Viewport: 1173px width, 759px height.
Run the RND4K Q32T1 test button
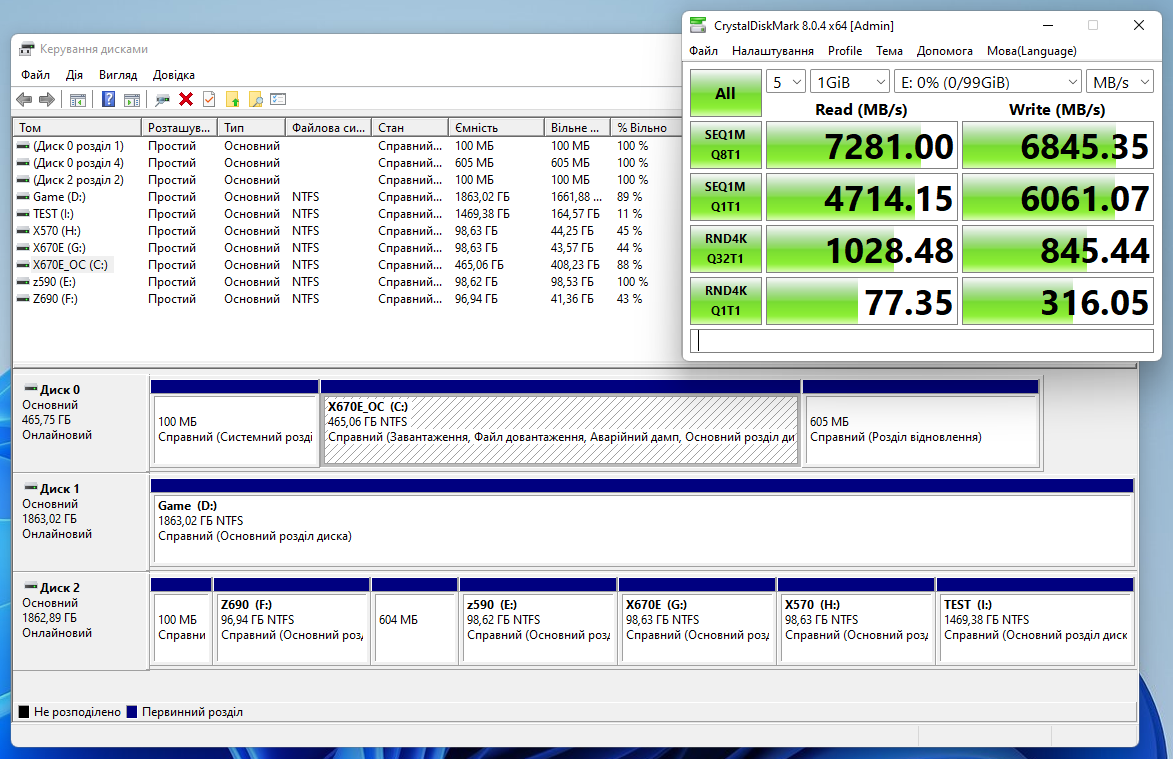coord(725,250)
